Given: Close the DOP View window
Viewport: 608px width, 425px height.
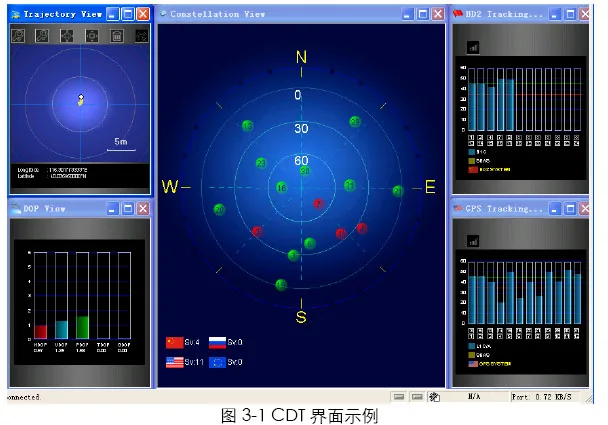Looking at the screenshot, I should click(143, 209).
